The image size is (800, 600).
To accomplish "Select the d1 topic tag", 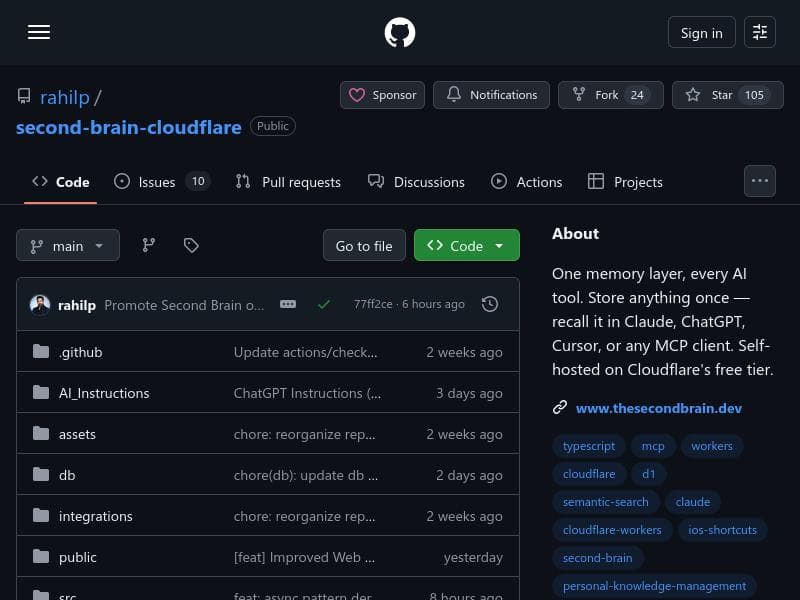I will [648, 474].
